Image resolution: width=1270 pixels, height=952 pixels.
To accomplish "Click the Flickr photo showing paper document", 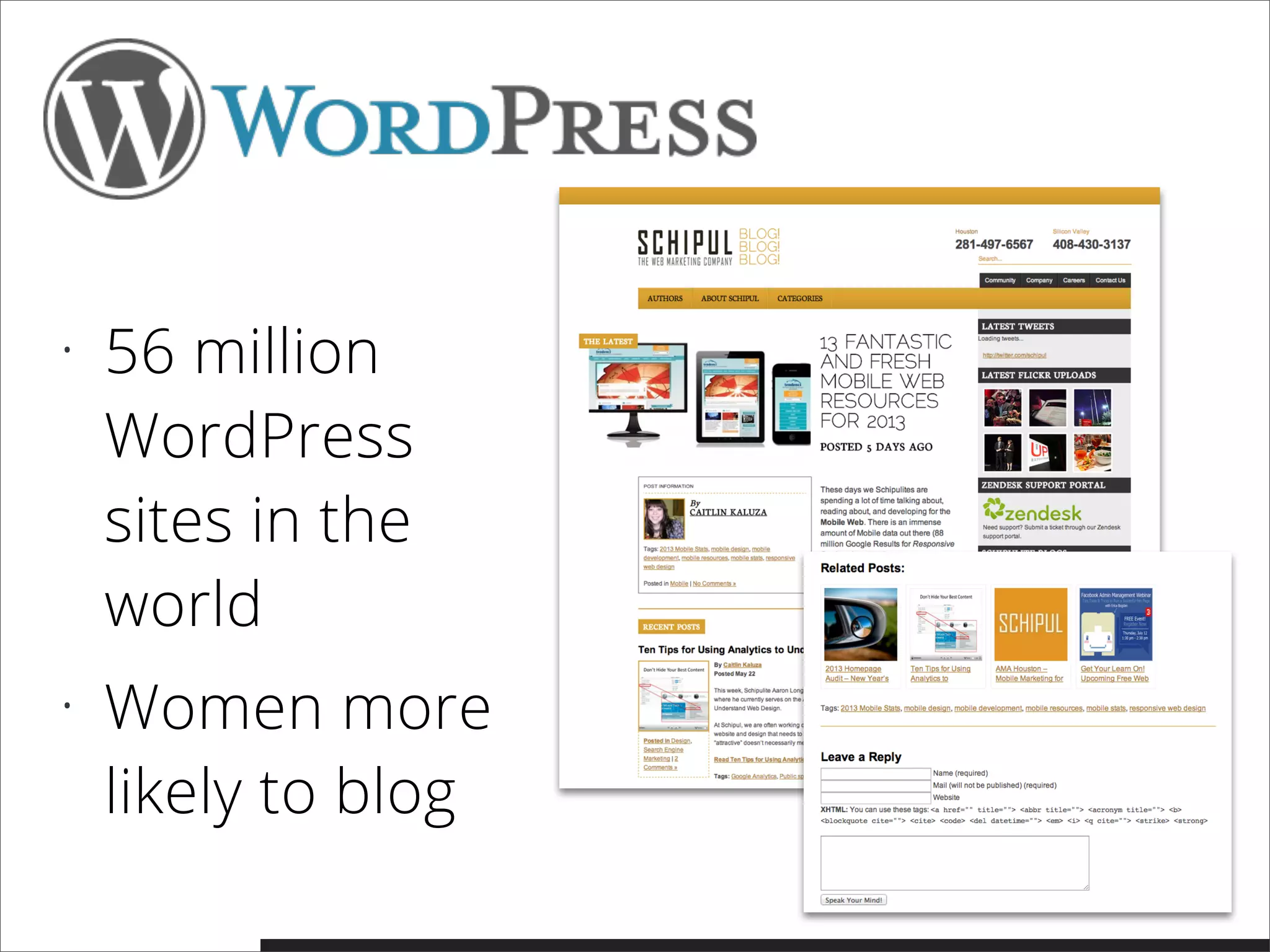I will click(x=1047, y=408).
